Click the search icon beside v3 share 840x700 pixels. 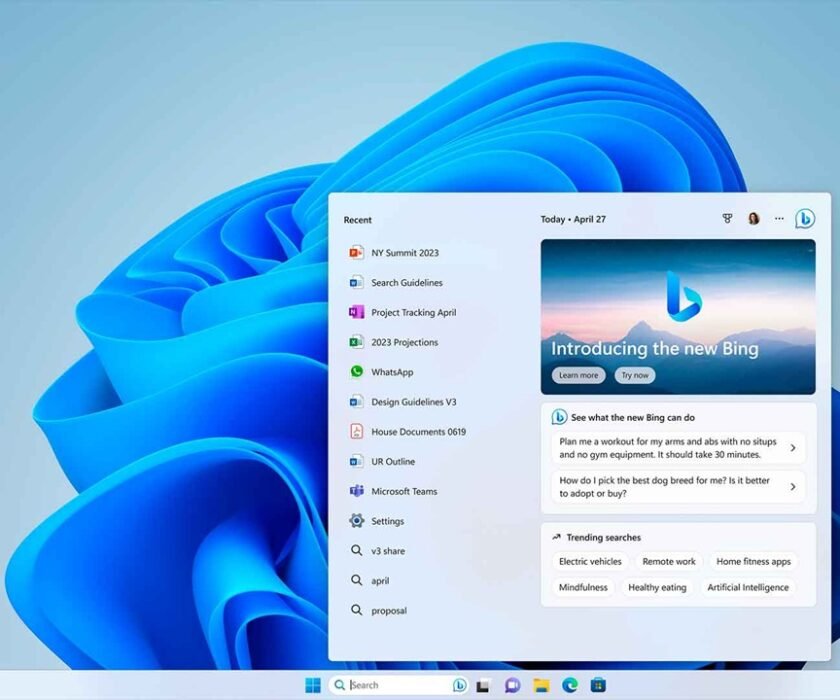[356, 551]
